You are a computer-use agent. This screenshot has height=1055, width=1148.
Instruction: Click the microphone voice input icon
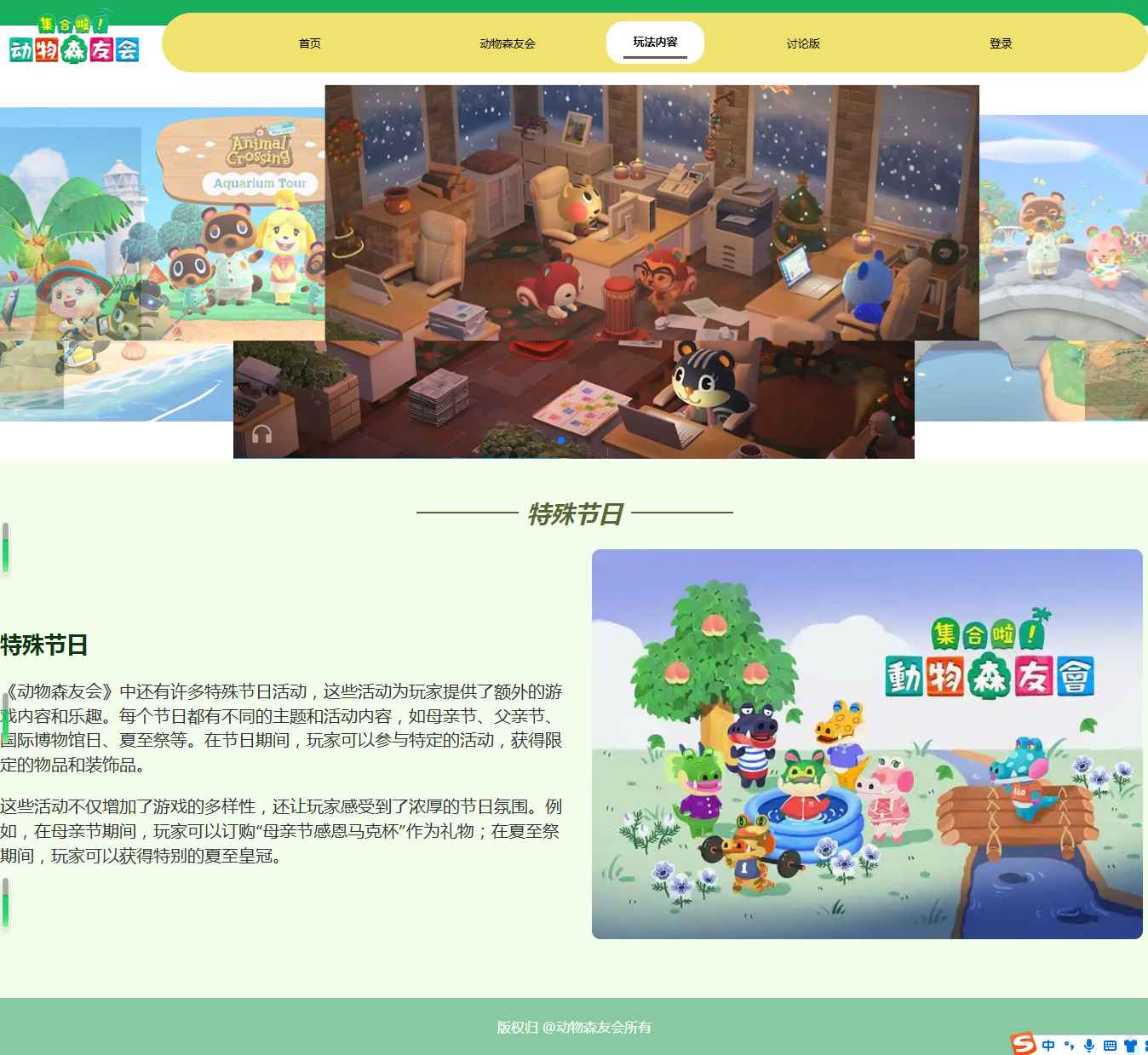pos(1089,1045)
